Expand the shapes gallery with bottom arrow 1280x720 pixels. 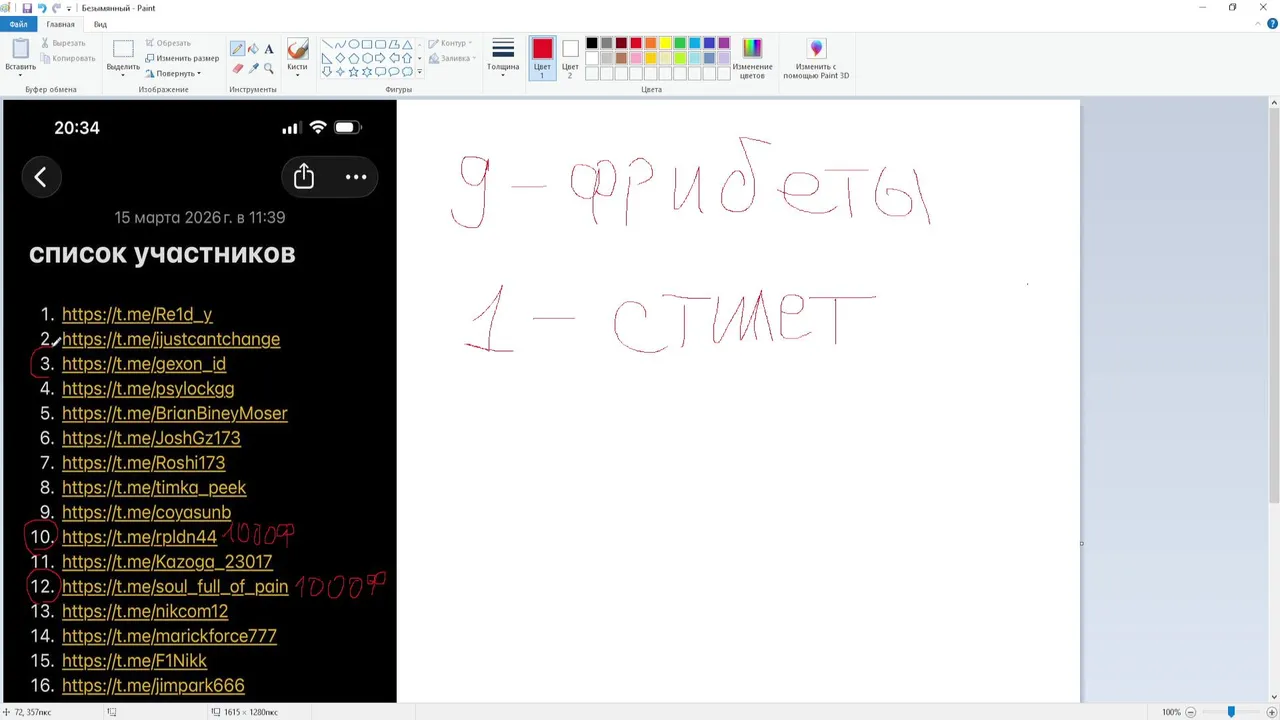point(419,72)
